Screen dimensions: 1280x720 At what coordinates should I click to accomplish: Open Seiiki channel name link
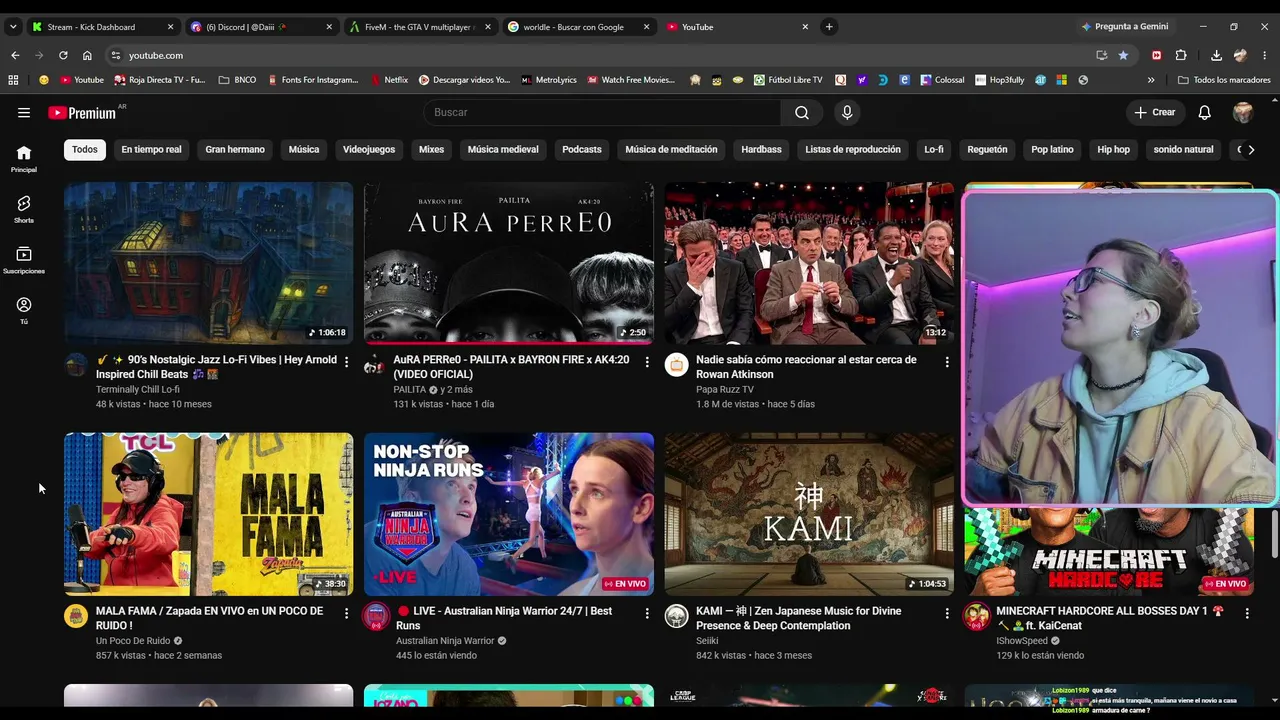tap(707, 641)
